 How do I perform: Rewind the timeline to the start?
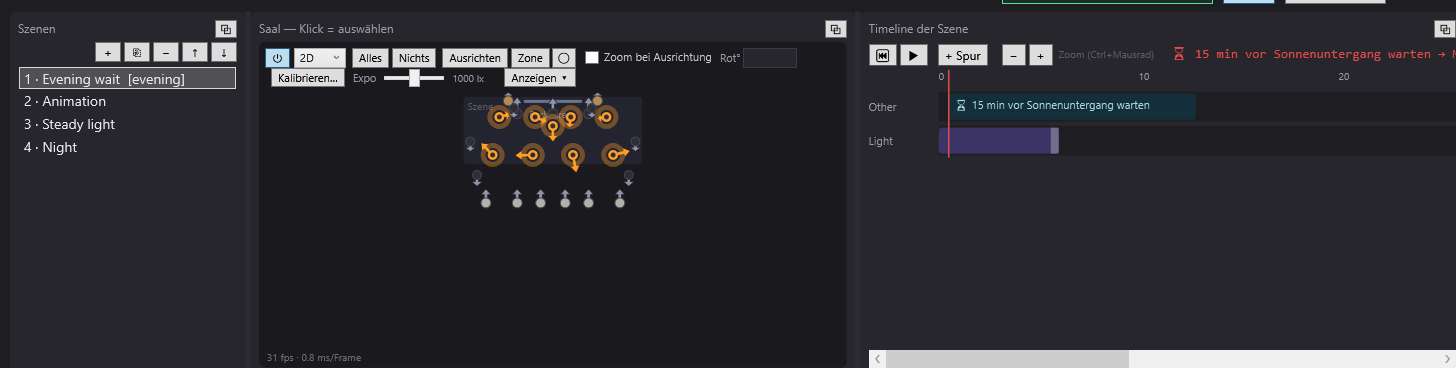click(883, 55)
